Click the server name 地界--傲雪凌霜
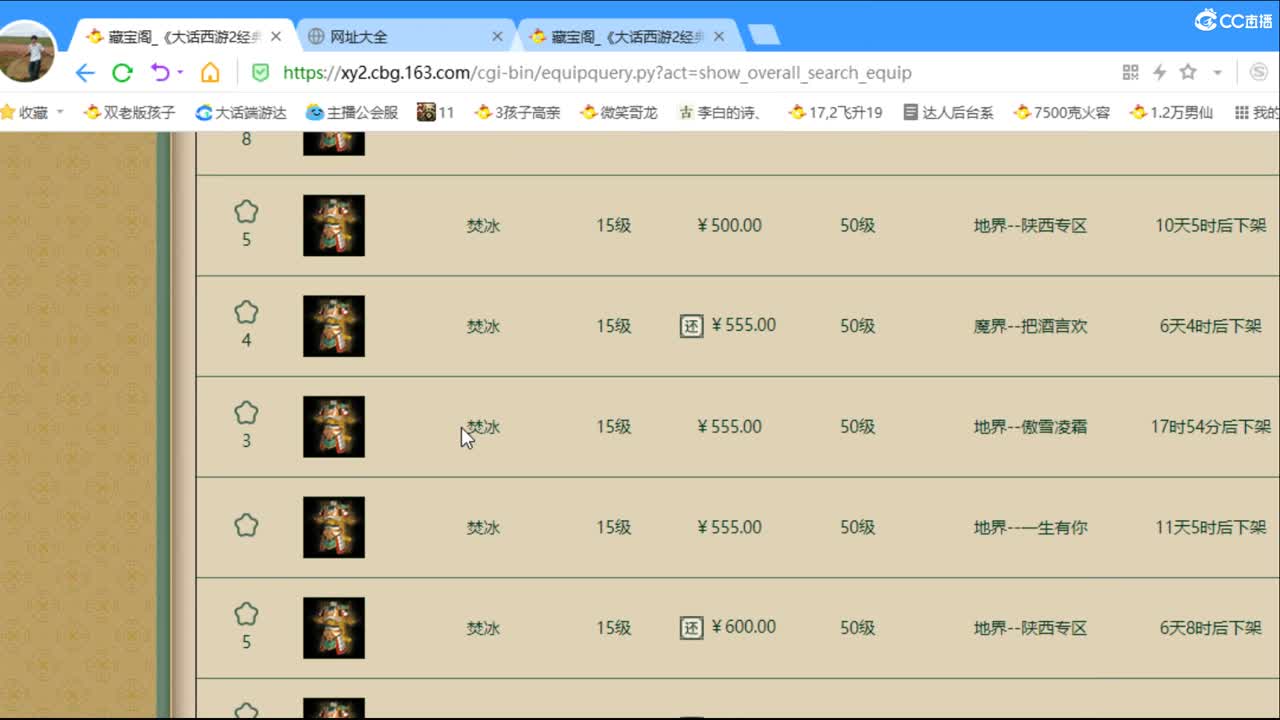 1030,427
